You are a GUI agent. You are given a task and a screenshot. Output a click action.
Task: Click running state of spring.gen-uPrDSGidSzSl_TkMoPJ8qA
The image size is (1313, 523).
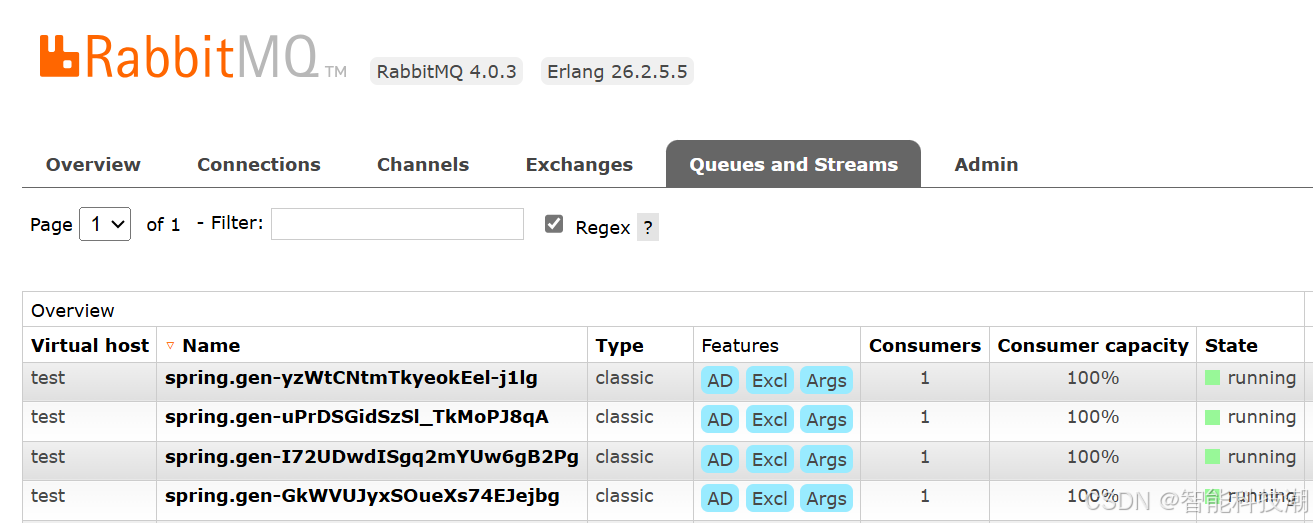coord(1250,417)
